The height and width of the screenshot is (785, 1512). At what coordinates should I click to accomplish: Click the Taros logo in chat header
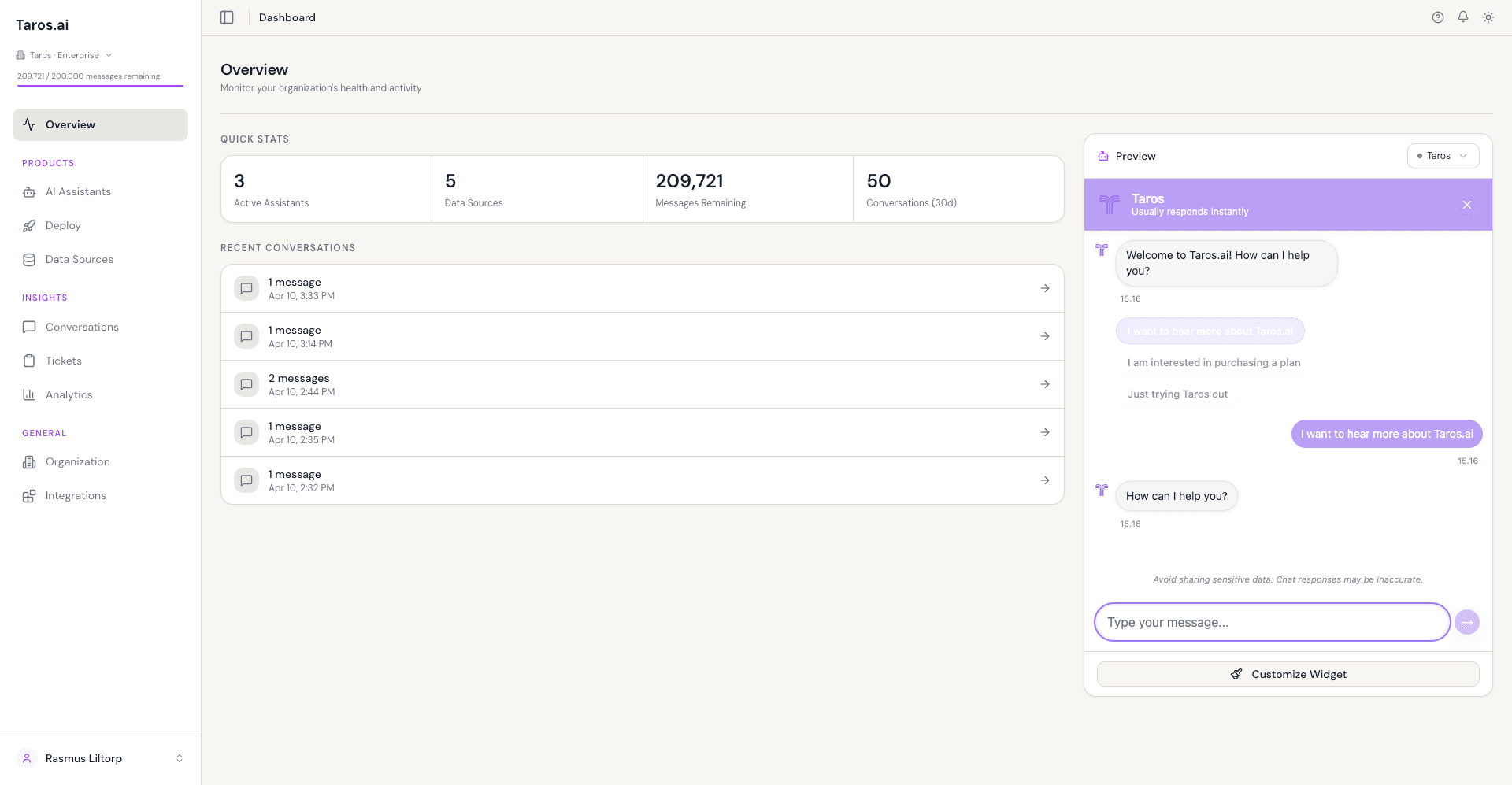click(x=1110, y=205)
